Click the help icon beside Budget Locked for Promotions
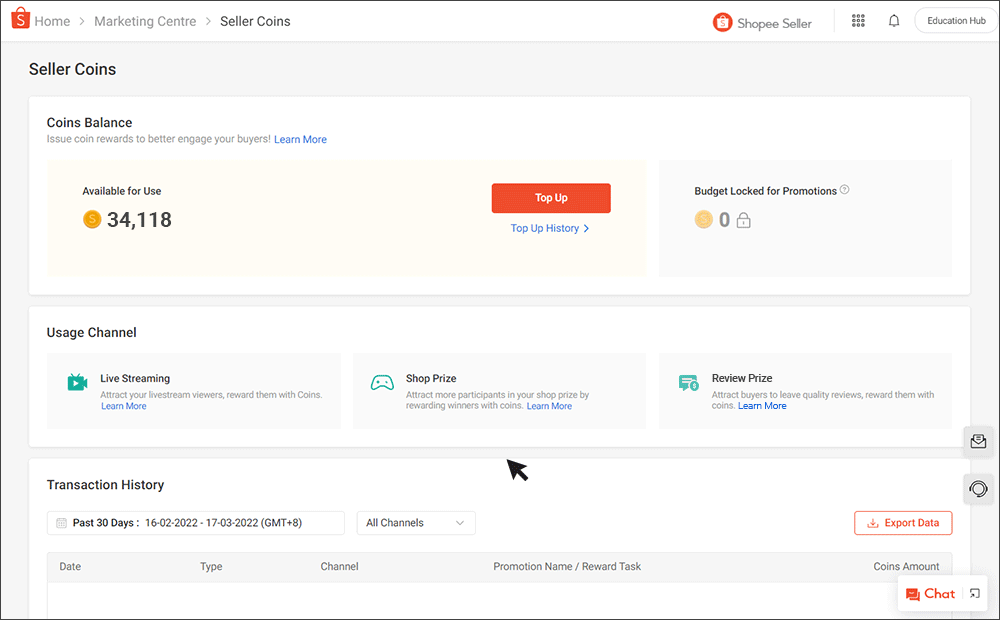 [x=844, y=189]
